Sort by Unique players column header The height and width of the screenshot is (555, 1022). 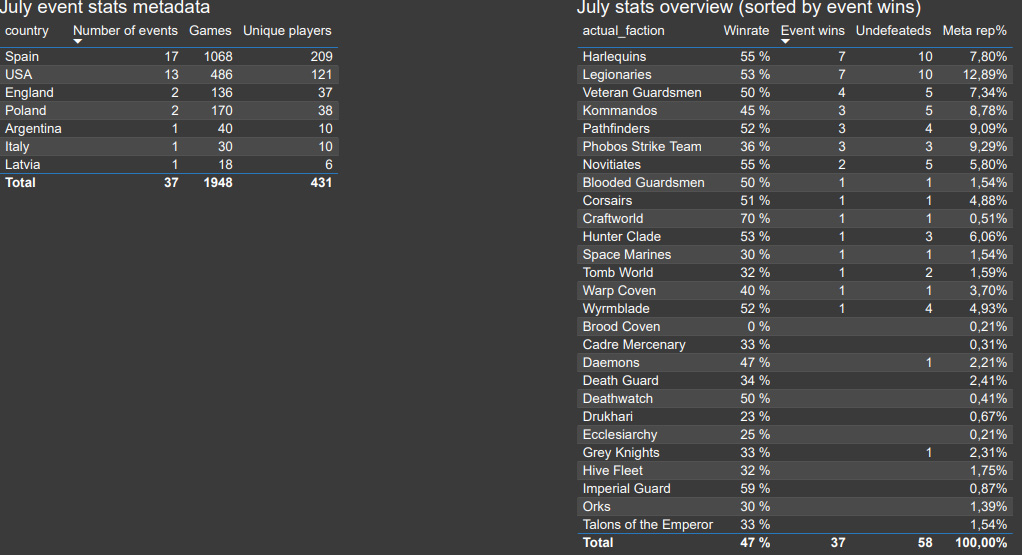[287, 31]
